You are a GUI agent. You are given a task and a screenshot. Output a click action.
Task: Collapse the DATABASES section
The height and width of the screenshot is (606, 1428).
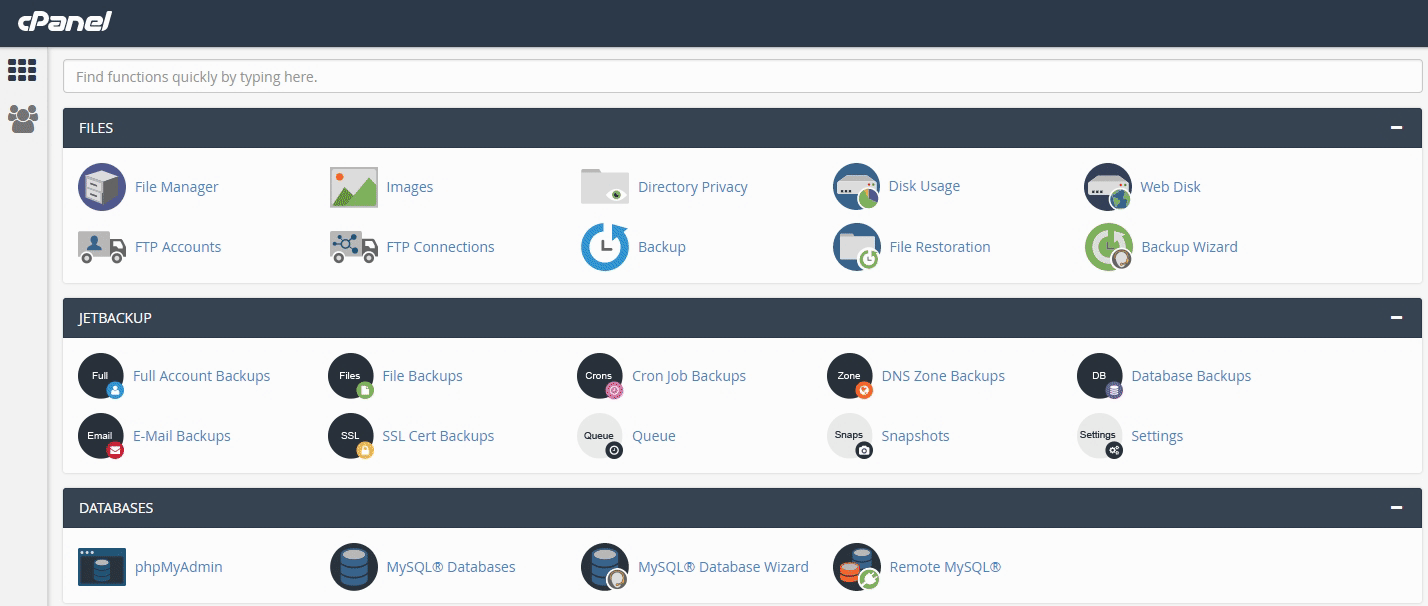(1396, 508)
